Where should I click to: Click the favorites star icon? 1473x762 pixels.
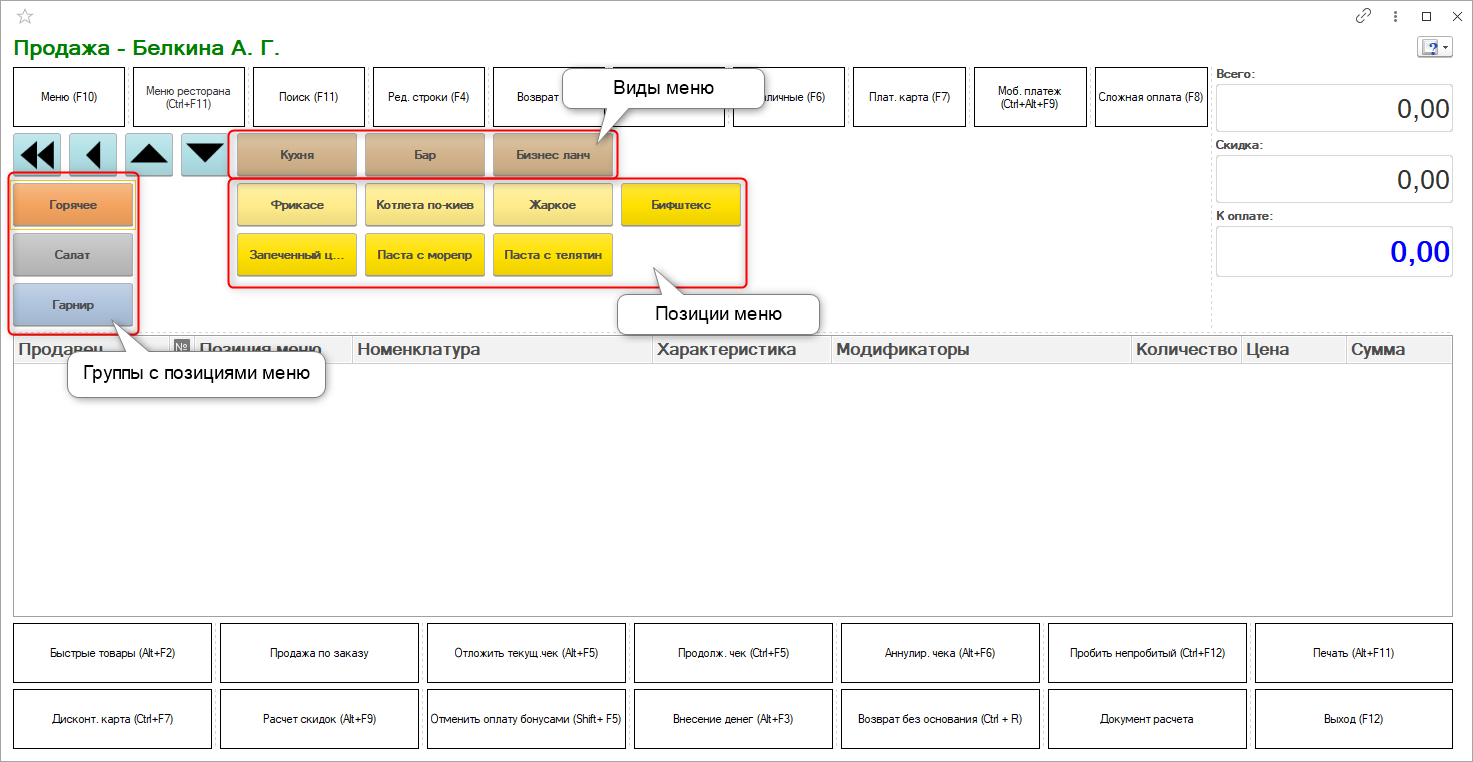coord(25,16)
